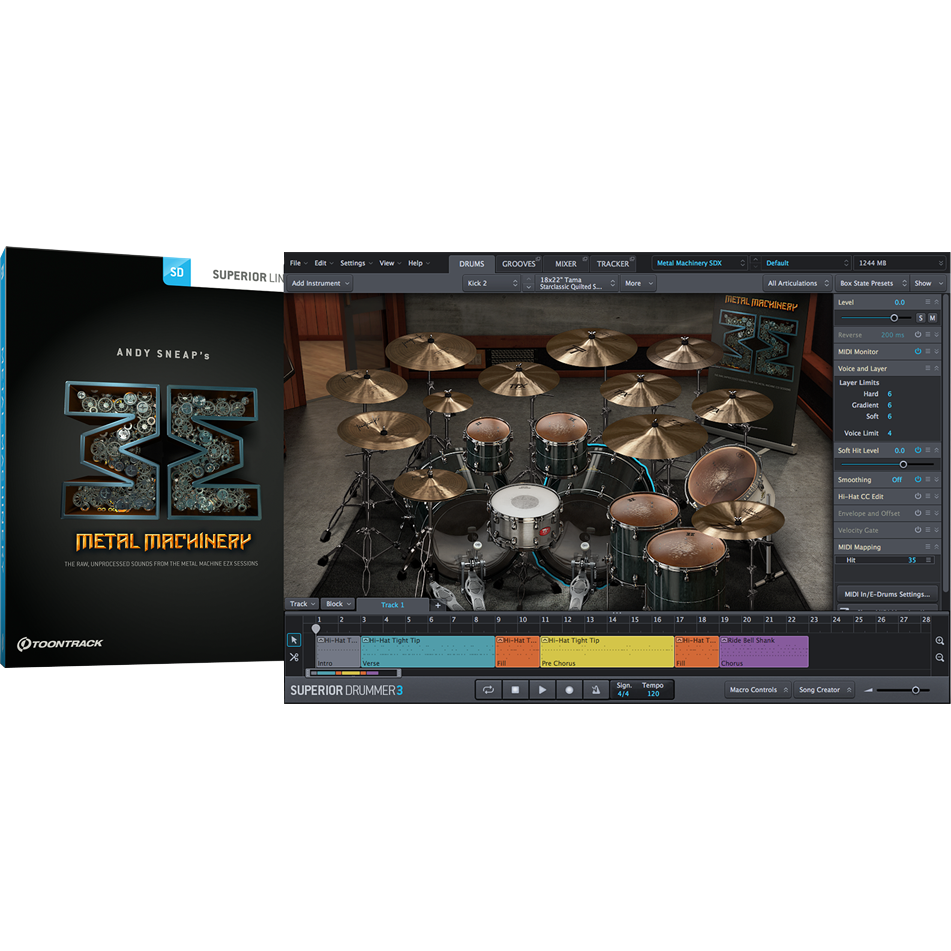This screenshot has width=951, height=951.
Task: Open Voice and Layer menu icon
Action: pos(927,368)
